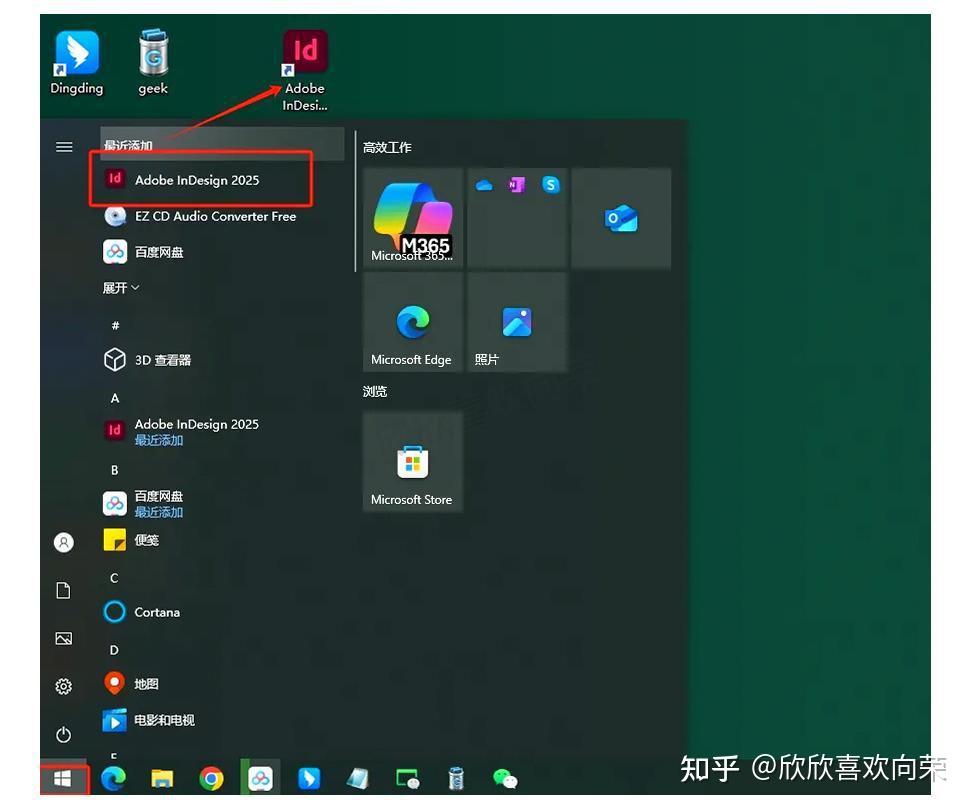Select Cortana in the app list

tap(158, 611)
